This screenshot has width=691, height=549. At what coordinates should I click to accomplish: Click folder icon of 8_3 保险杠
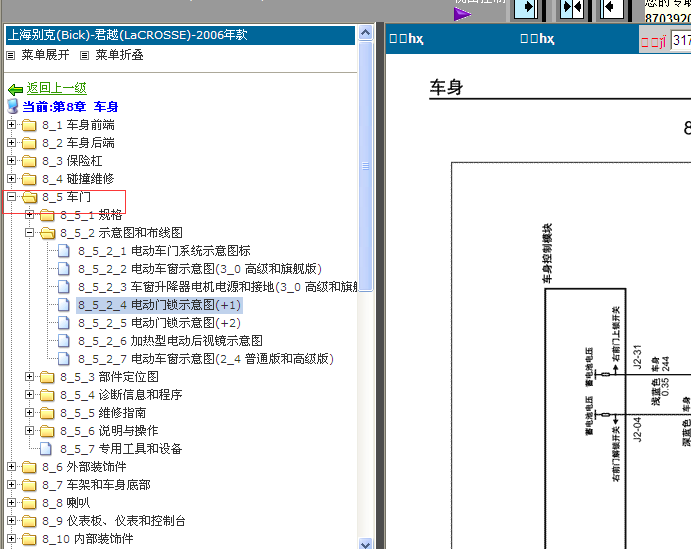click(x=29, y=161)
